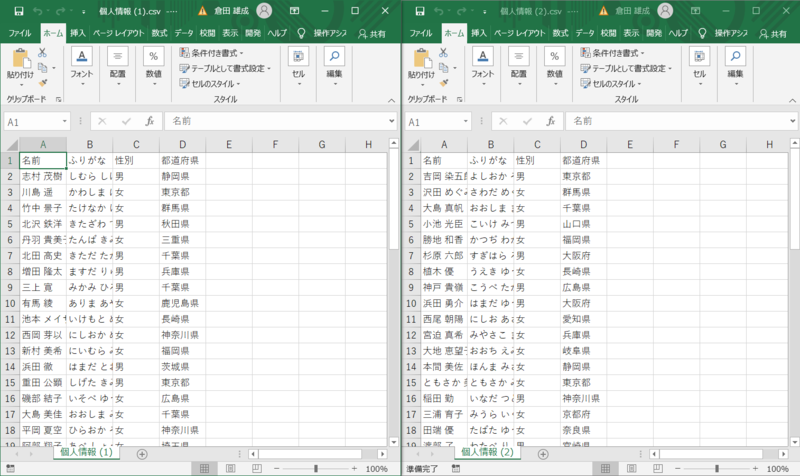Click the zoom-out minus button in the right window
This screenshot has width=800, height=476.
(678, 468)
